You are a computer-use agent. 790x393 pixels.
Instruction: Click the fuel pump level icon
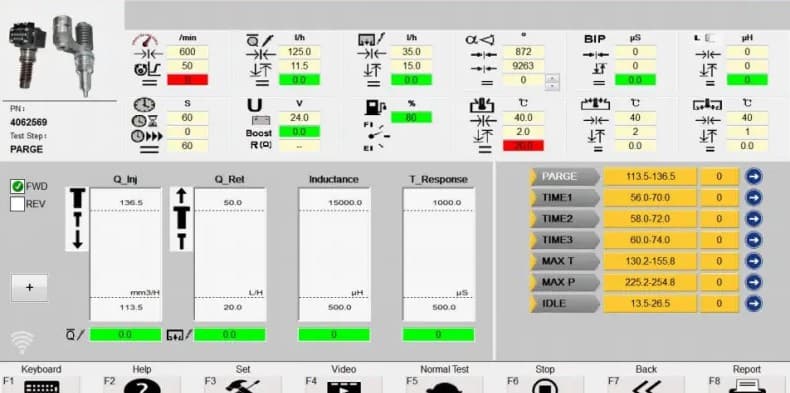click(x=375, y=107)
